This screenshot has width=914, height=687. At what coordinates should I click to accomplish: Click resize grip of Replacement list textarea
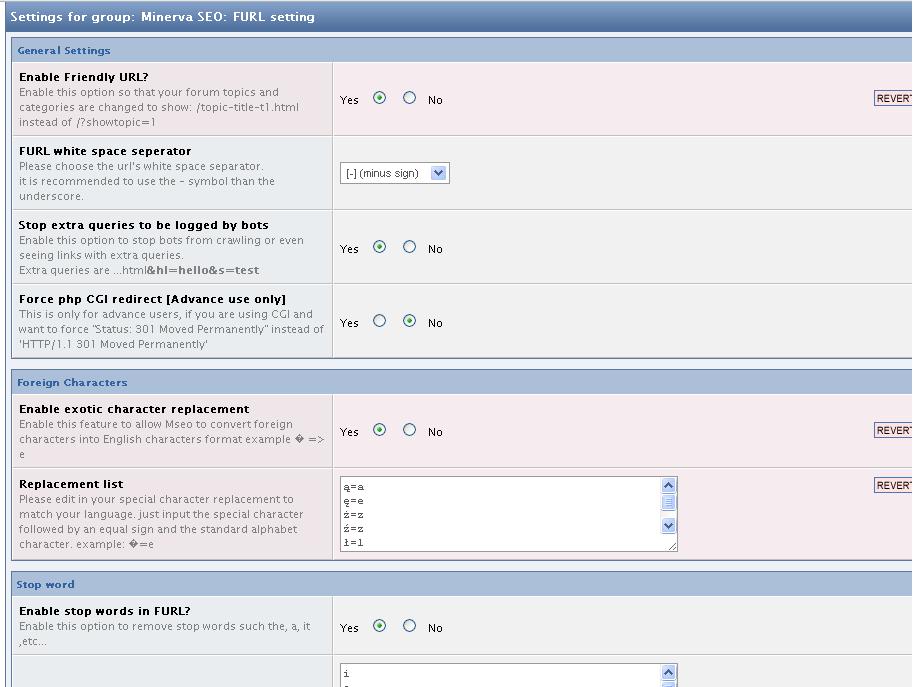point(673,546)
